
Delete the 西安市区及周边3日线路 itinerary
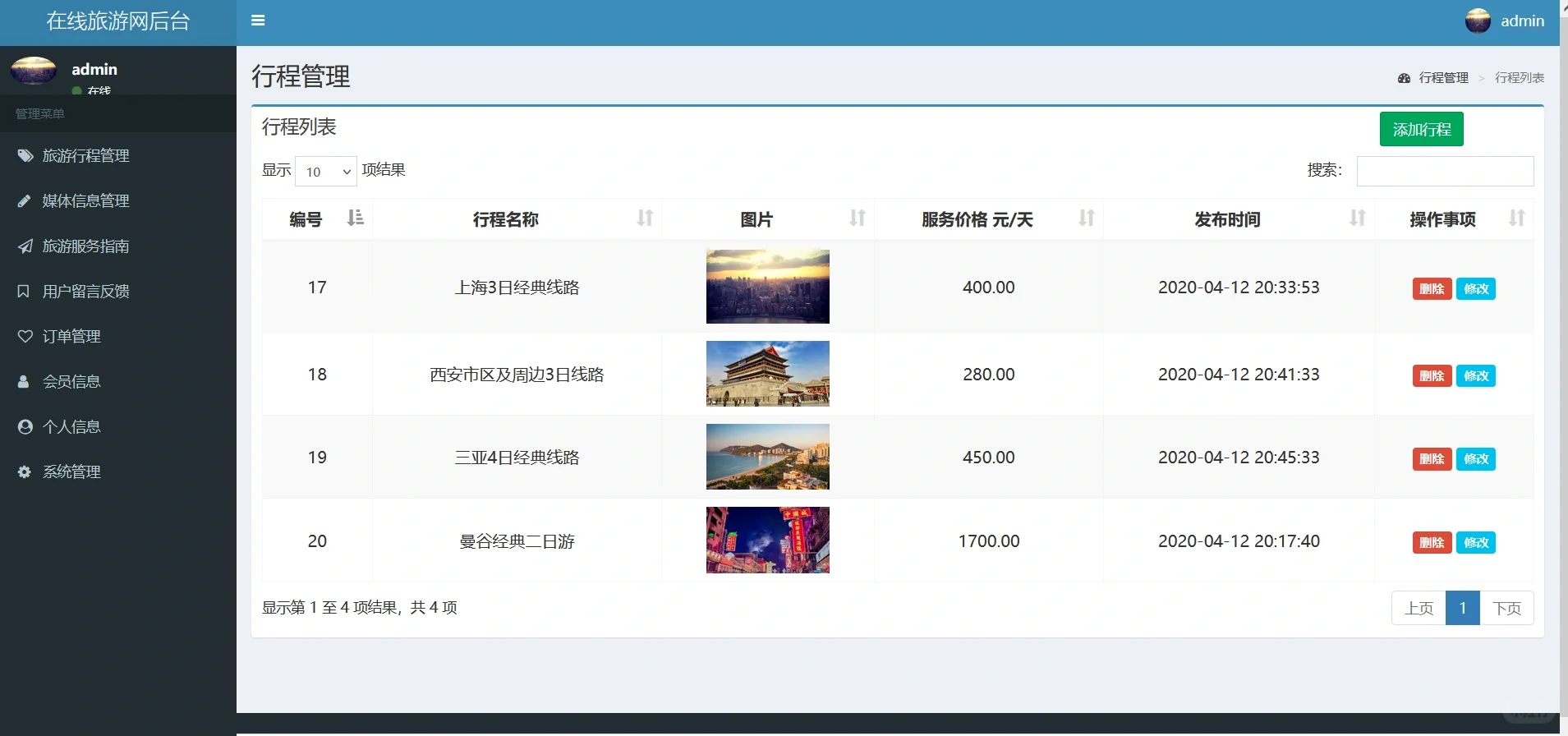click(1432, 375)
